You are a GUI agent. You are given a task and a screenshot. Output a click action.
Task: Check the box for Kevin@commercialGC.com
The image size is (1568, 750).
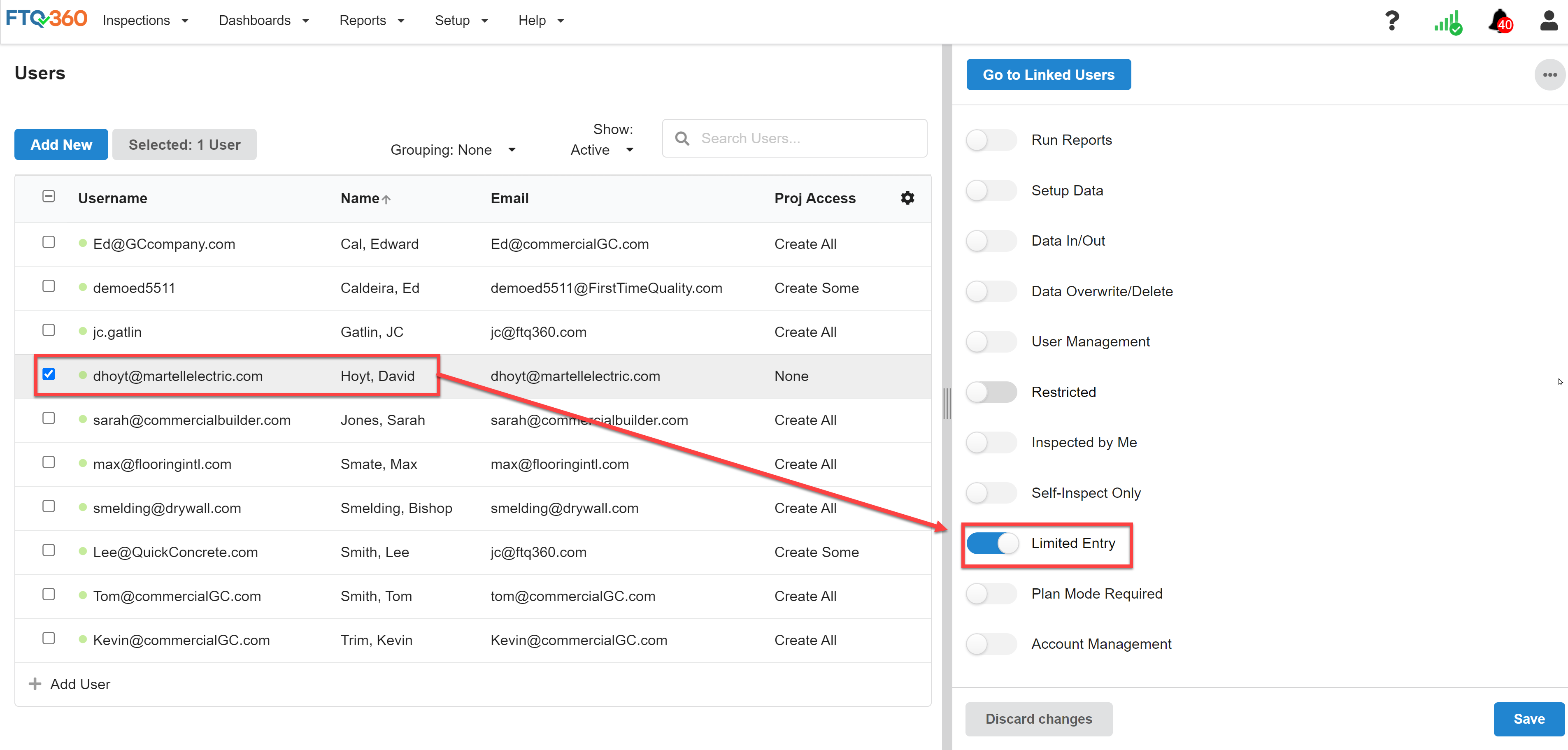coord(49,638)
